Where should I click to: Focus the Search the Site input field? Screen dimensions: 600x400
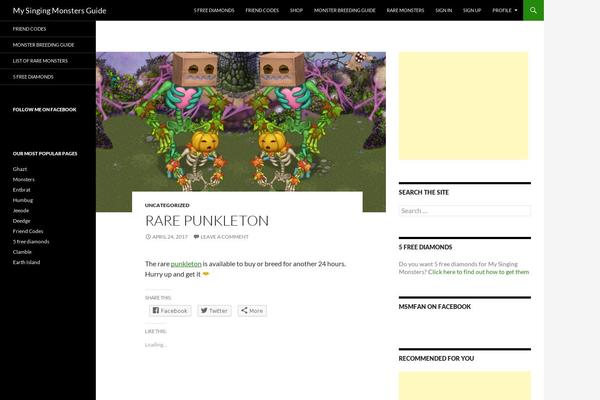tap(465, 211)
